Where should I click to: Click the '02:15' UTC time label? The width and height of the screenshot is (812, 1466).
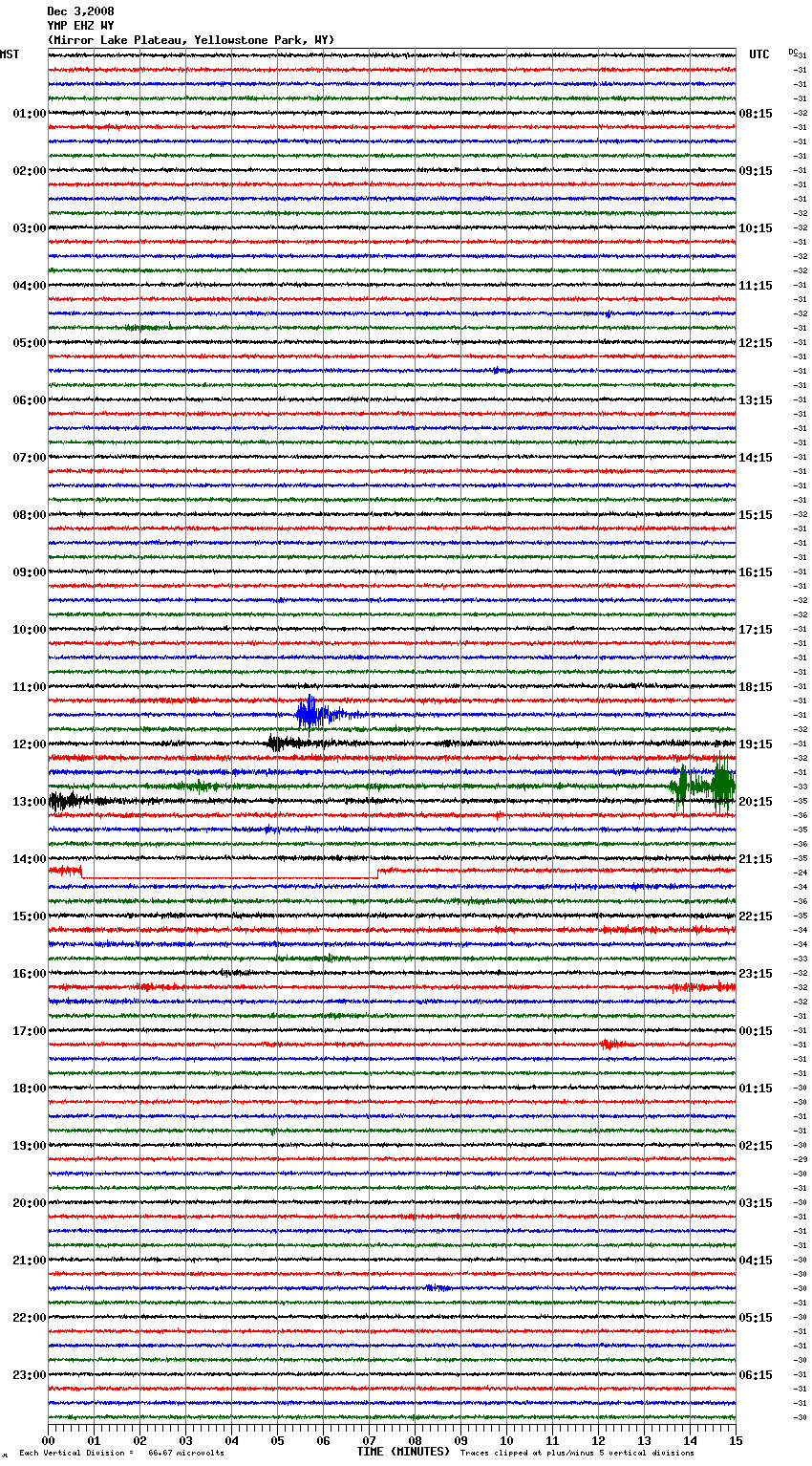[x=756, y=1146]
